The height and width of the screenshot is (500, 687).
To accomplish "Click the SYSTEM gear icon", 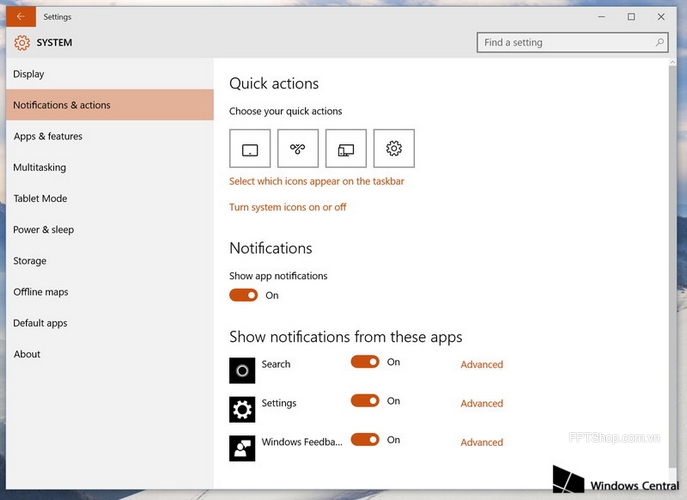I will pos(22,43).
